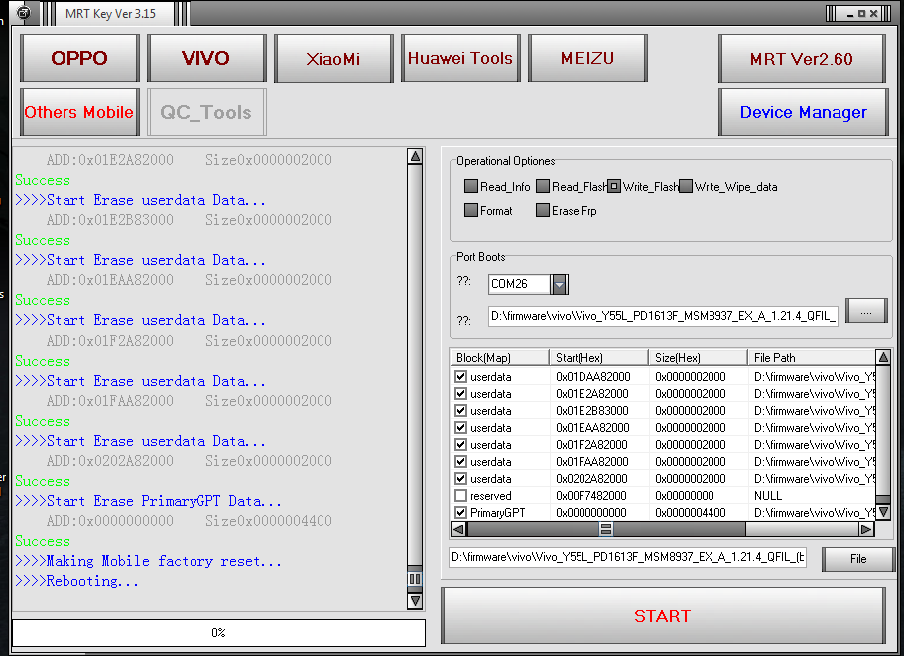The height and width of the screenshot is (656, 904).
Task: Uncheck userdata row 0x01FAA82000
Action: (x=460, y=462)
